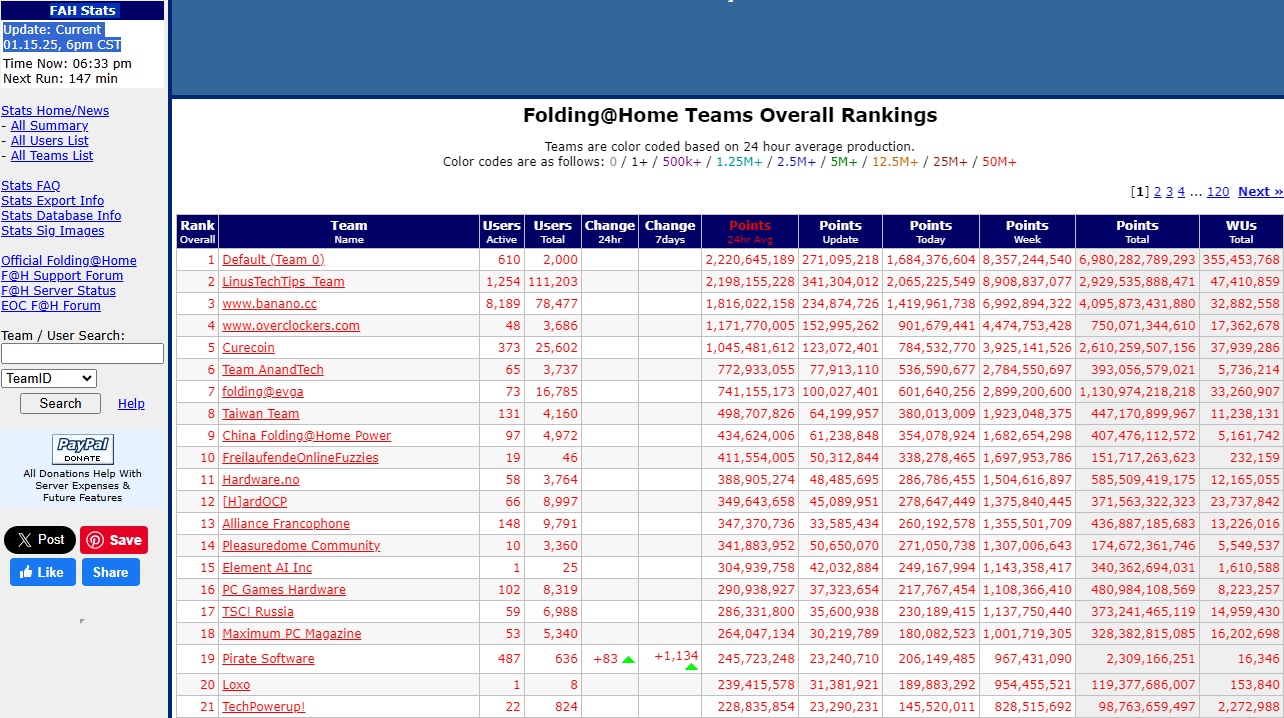This screenshot has width=1284, height=718.
Task: Jump to page 120 of rankings
Action: 1217,192
